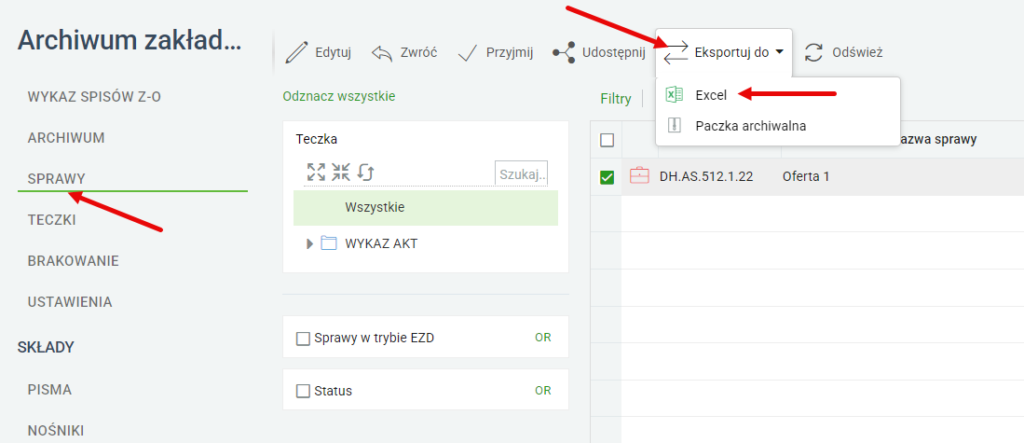
Task: Click the expand all tree icon
Action: 316,172
